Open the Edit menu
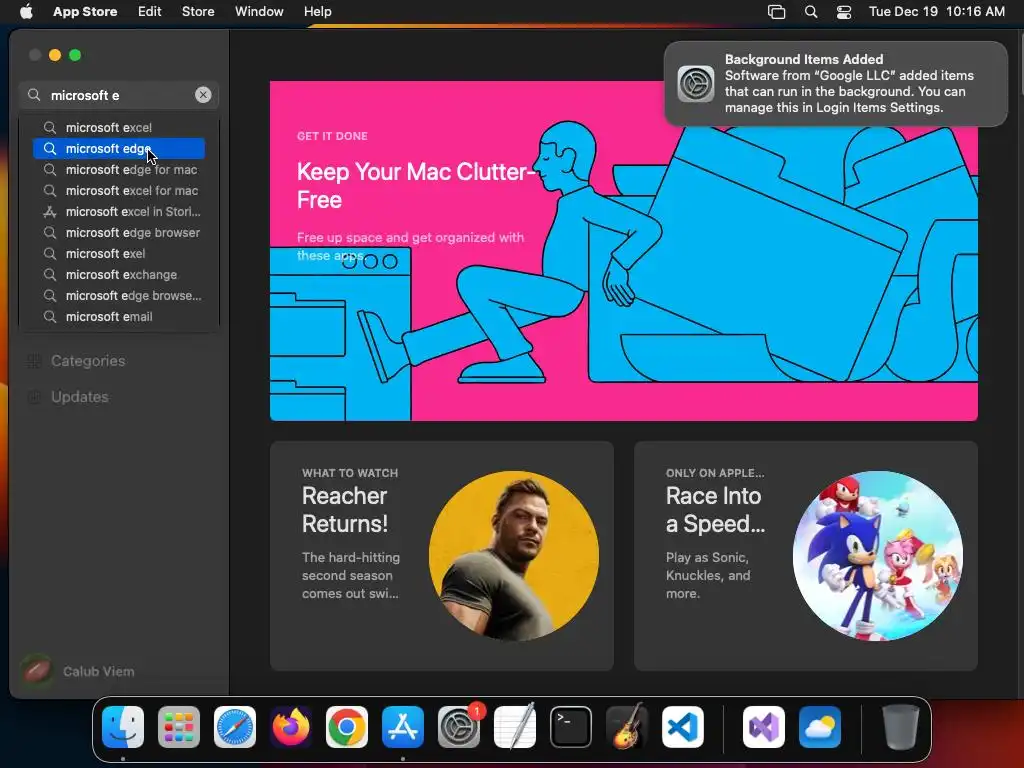 [x=150, y=12]
